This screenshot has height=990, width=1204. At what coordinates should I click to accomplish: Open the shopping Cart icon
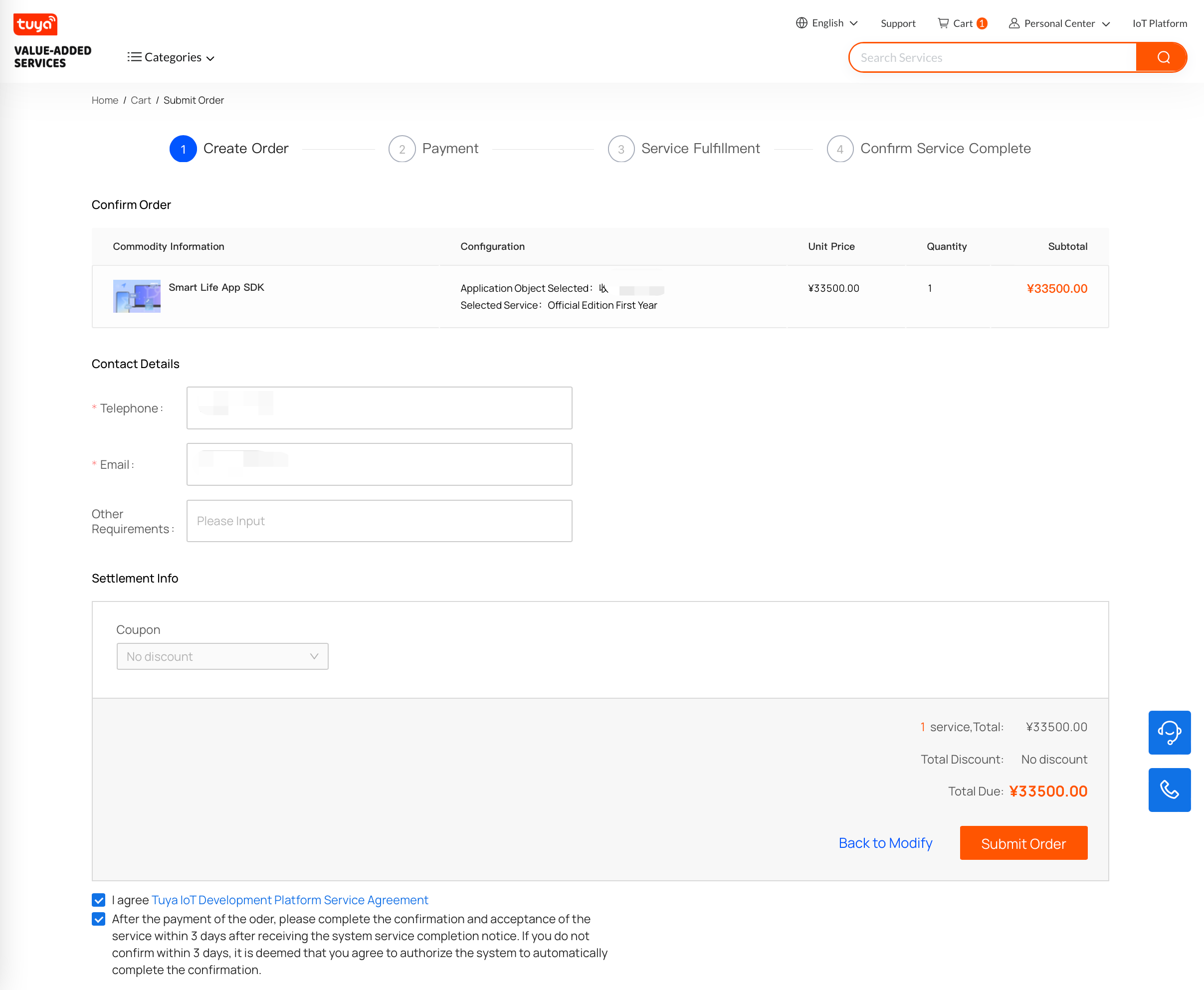(x=944, y=23)
